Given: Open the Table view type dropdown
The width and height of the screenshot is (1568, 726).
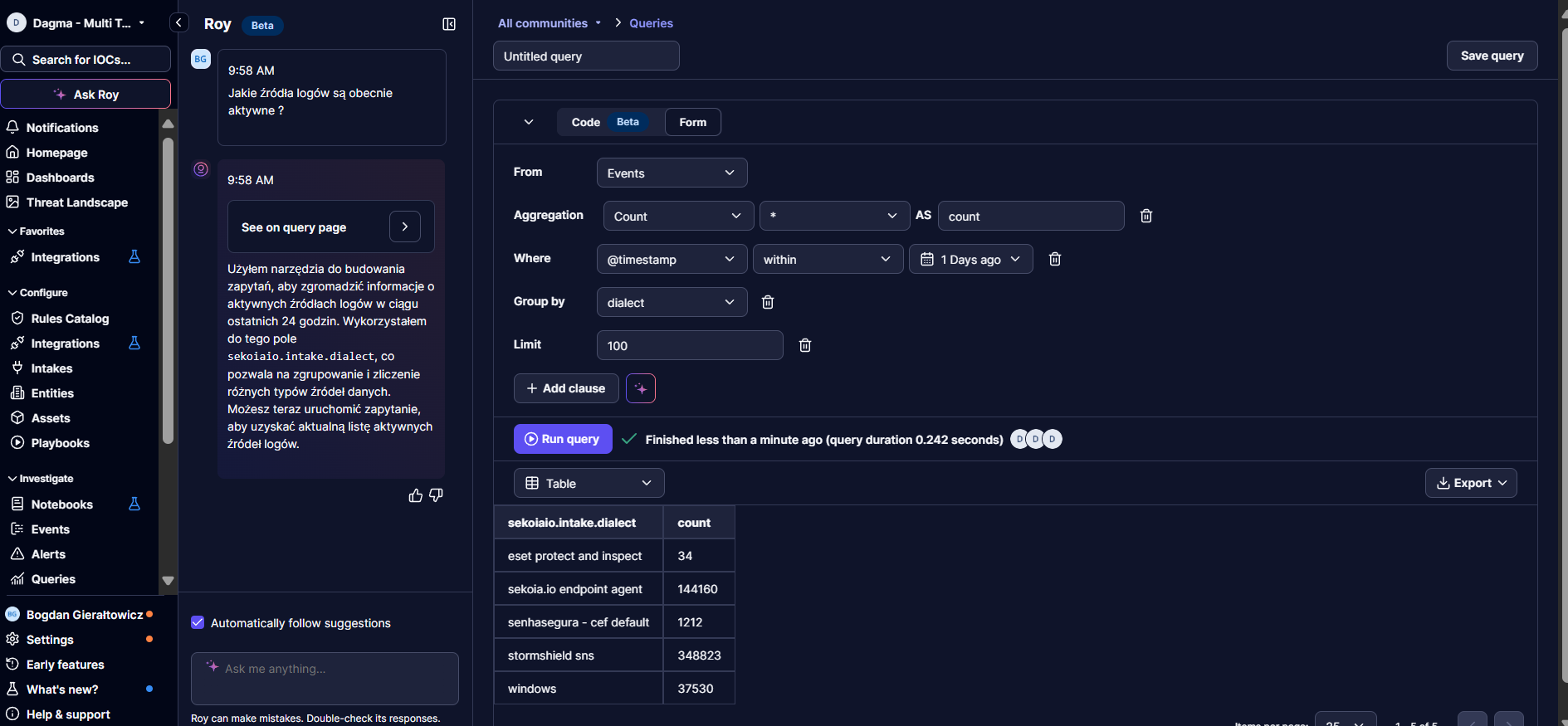Looking at the screenshot, I should [x=589, y=483].
